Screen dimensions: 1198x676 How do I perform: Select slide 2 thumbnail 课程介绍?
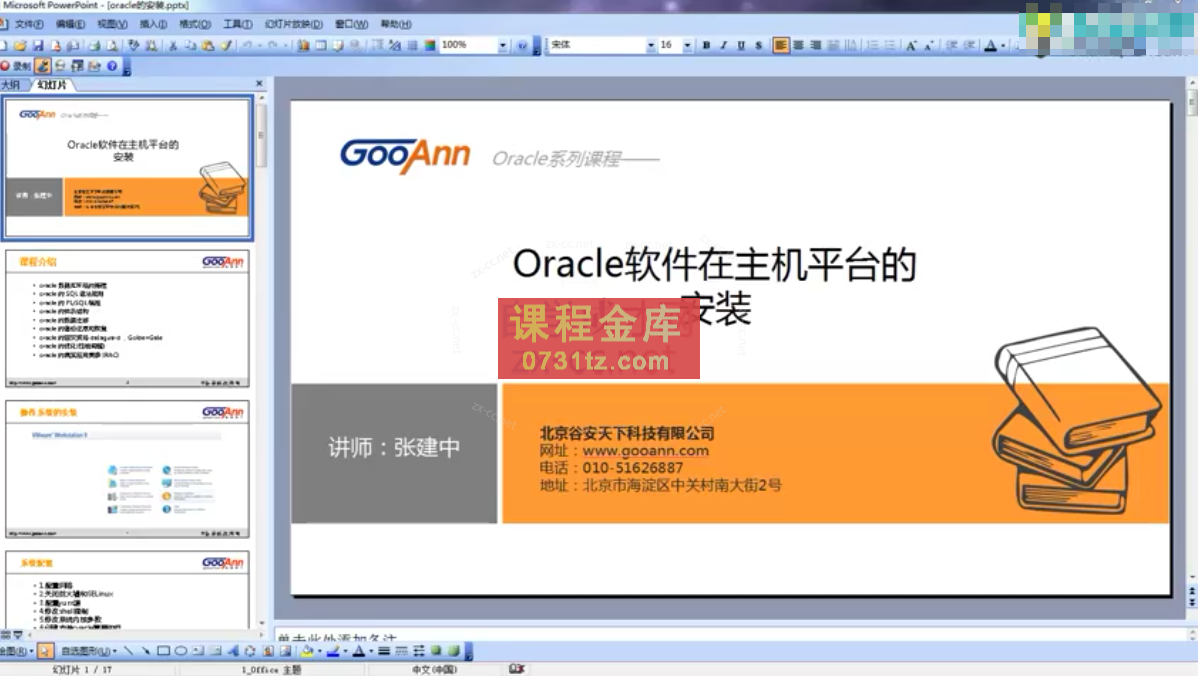pos(128,319)
